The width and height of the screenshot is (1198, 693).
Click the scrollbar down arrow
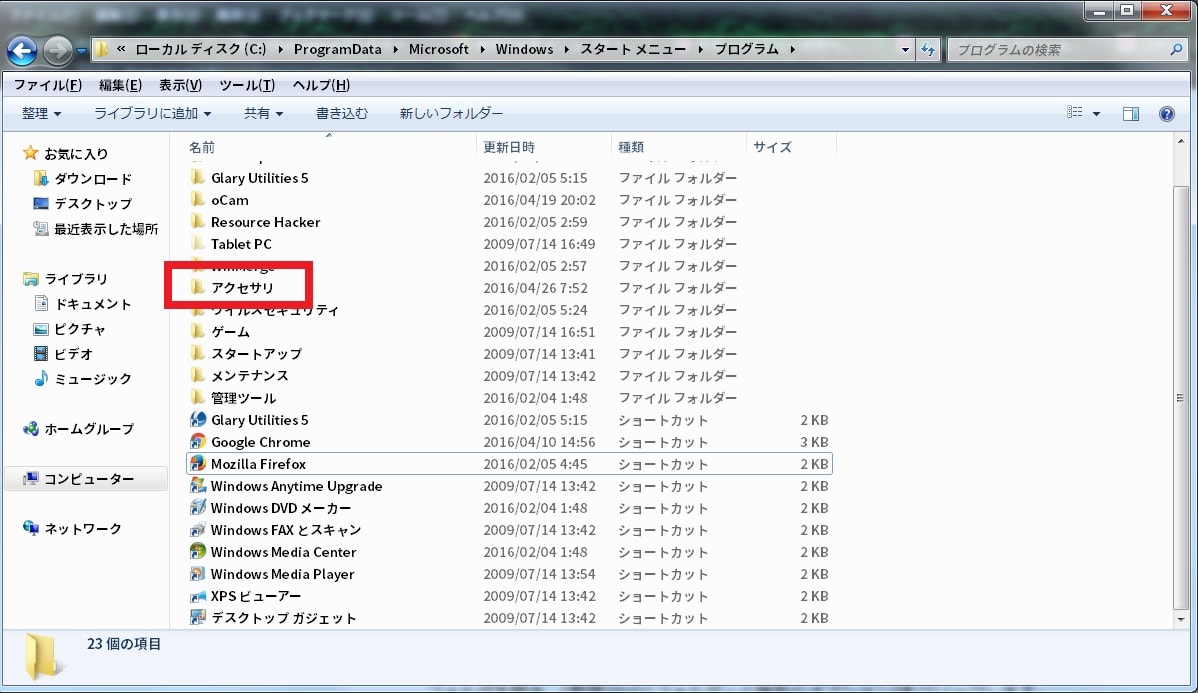click(x=1181, y=619)
